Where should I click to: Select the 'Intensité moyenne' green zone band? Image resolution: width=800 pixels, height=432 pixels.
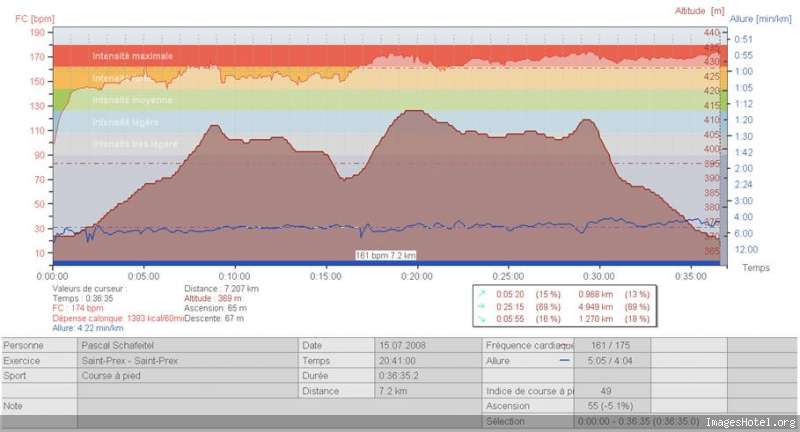[x=386, y=100]
